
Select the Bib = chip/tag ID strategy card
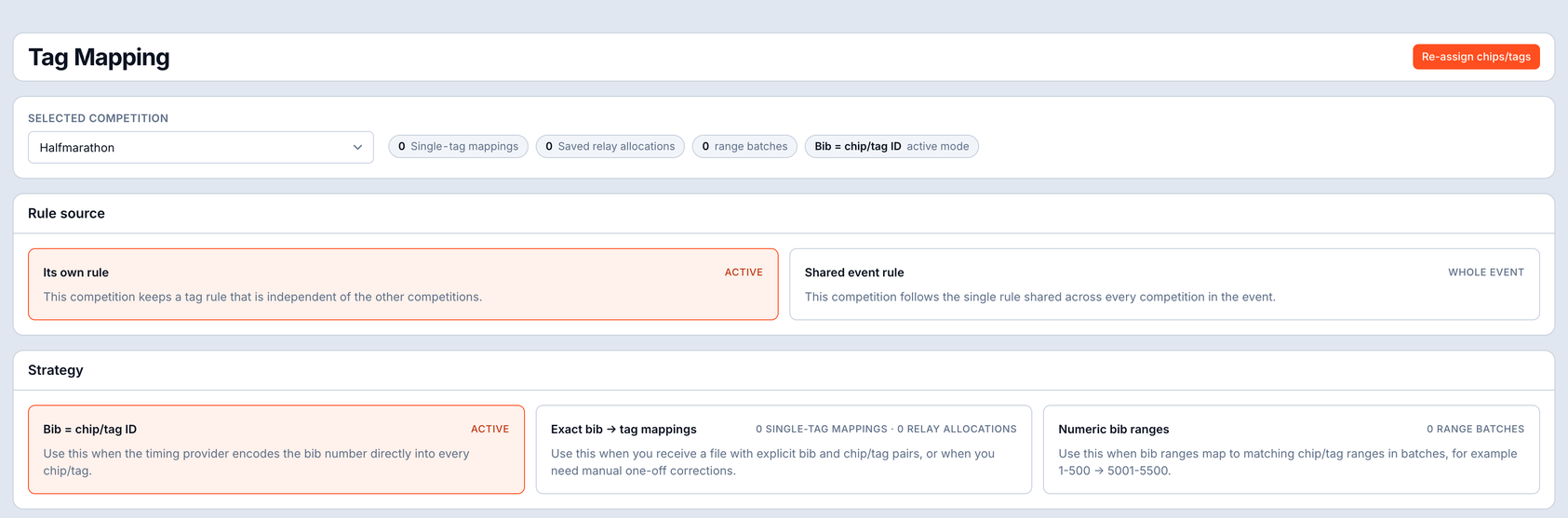pos(276,449)
